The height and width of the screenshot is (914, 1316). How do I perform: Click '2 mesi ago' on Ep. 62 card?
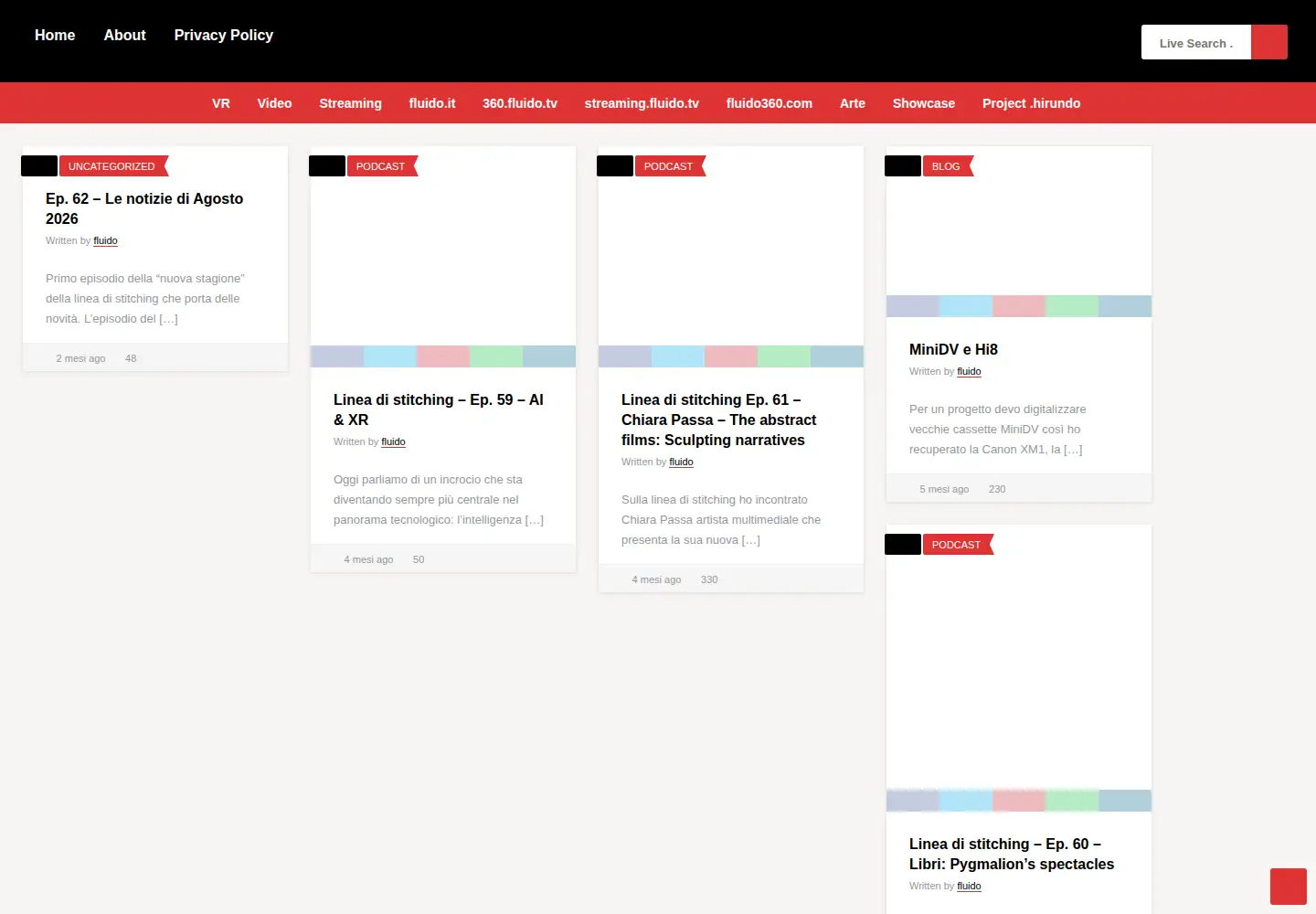pos(80,358)
